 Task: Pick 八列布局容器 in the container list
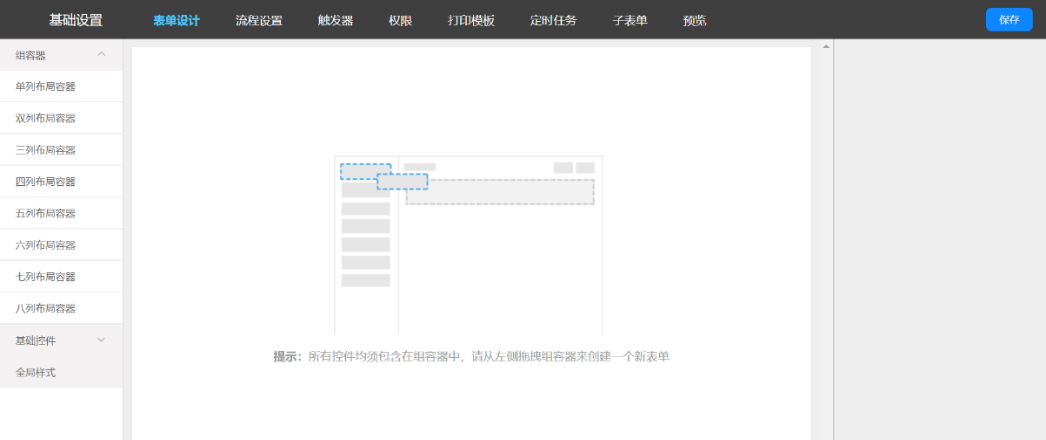pos(46,309)
